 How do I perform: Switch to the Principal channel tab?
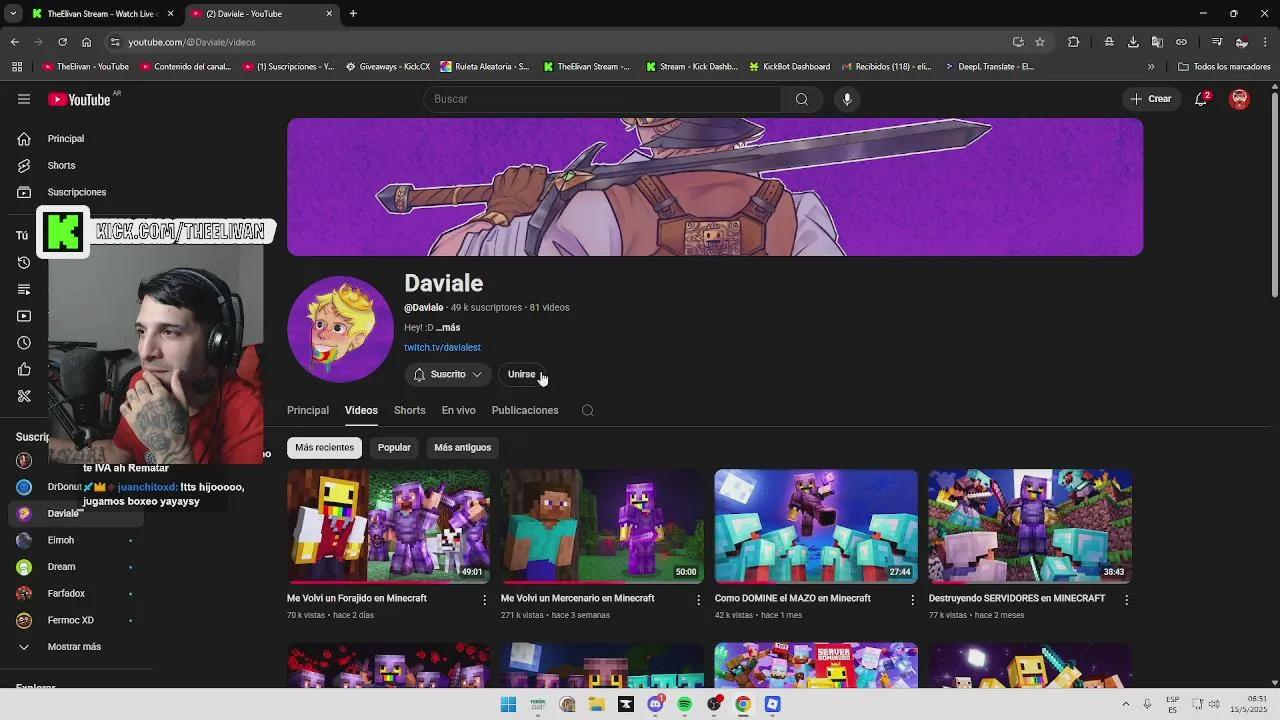(308, 410)
